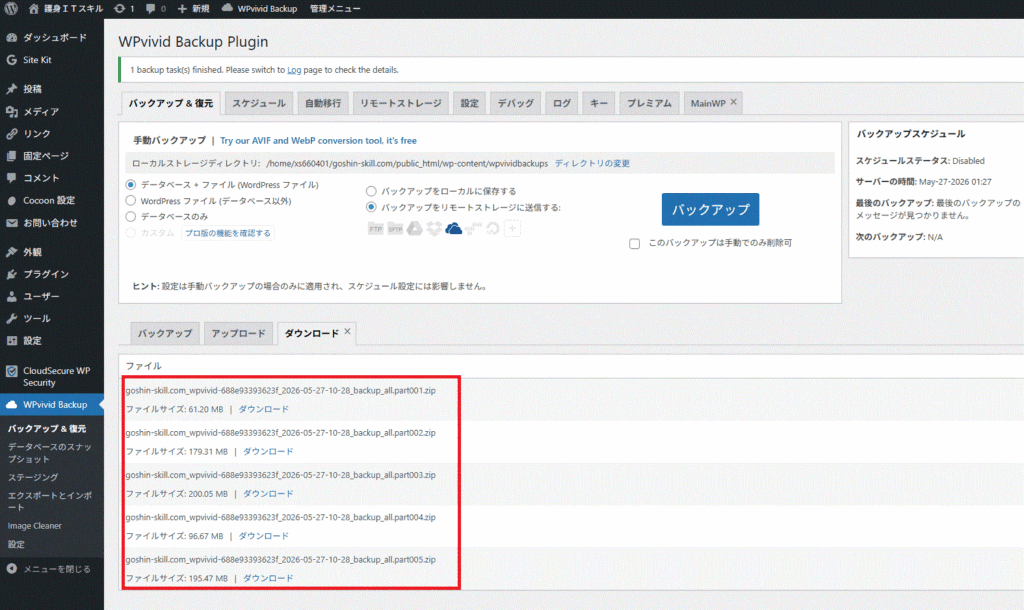Select the blue OneDrive storage icon
The width and height of the screenshot is (1024, 610).
[x=453, y=229]
